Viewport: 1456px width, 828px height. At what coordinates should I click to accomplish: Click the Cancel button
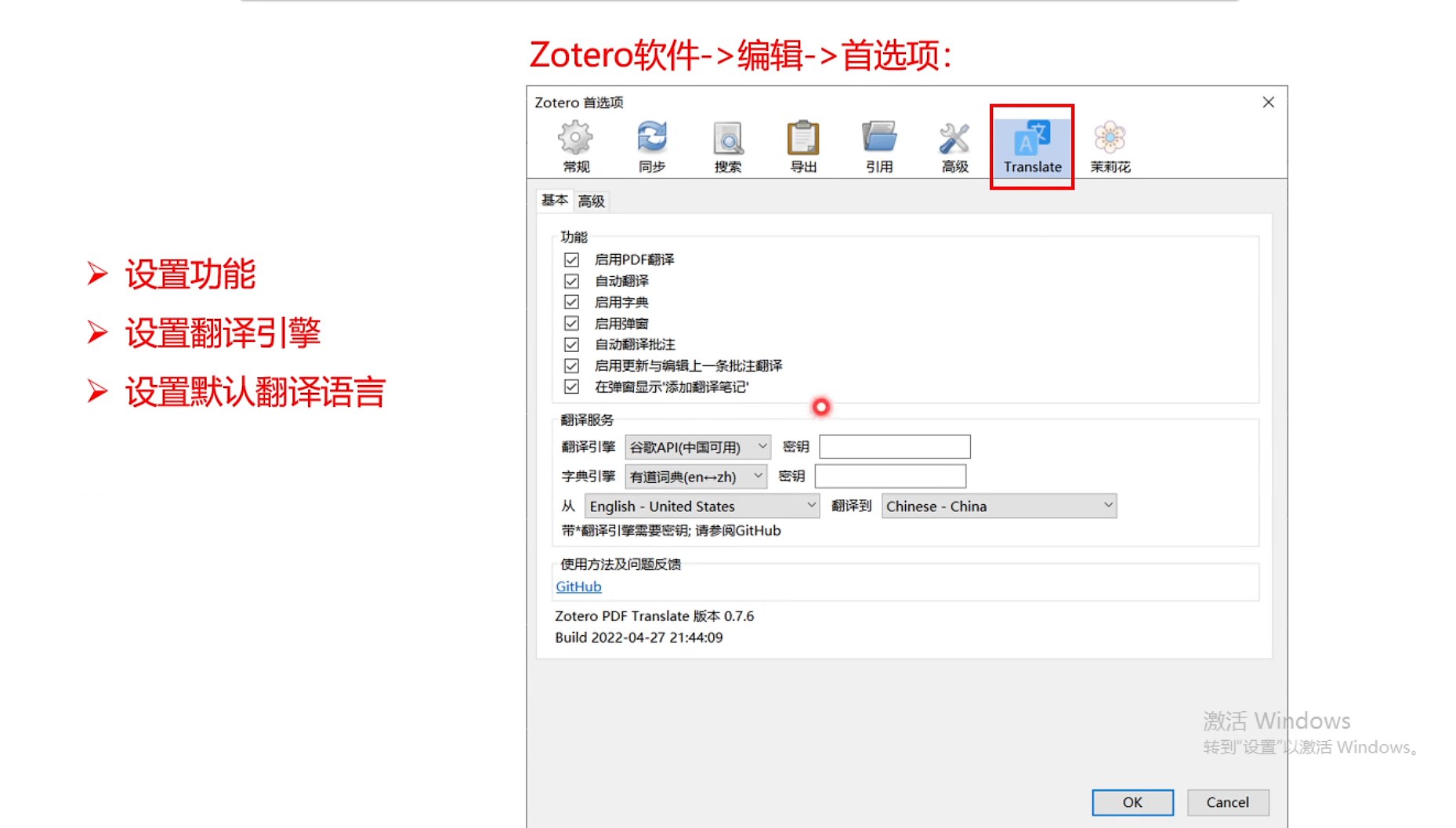coord(1226,802)
